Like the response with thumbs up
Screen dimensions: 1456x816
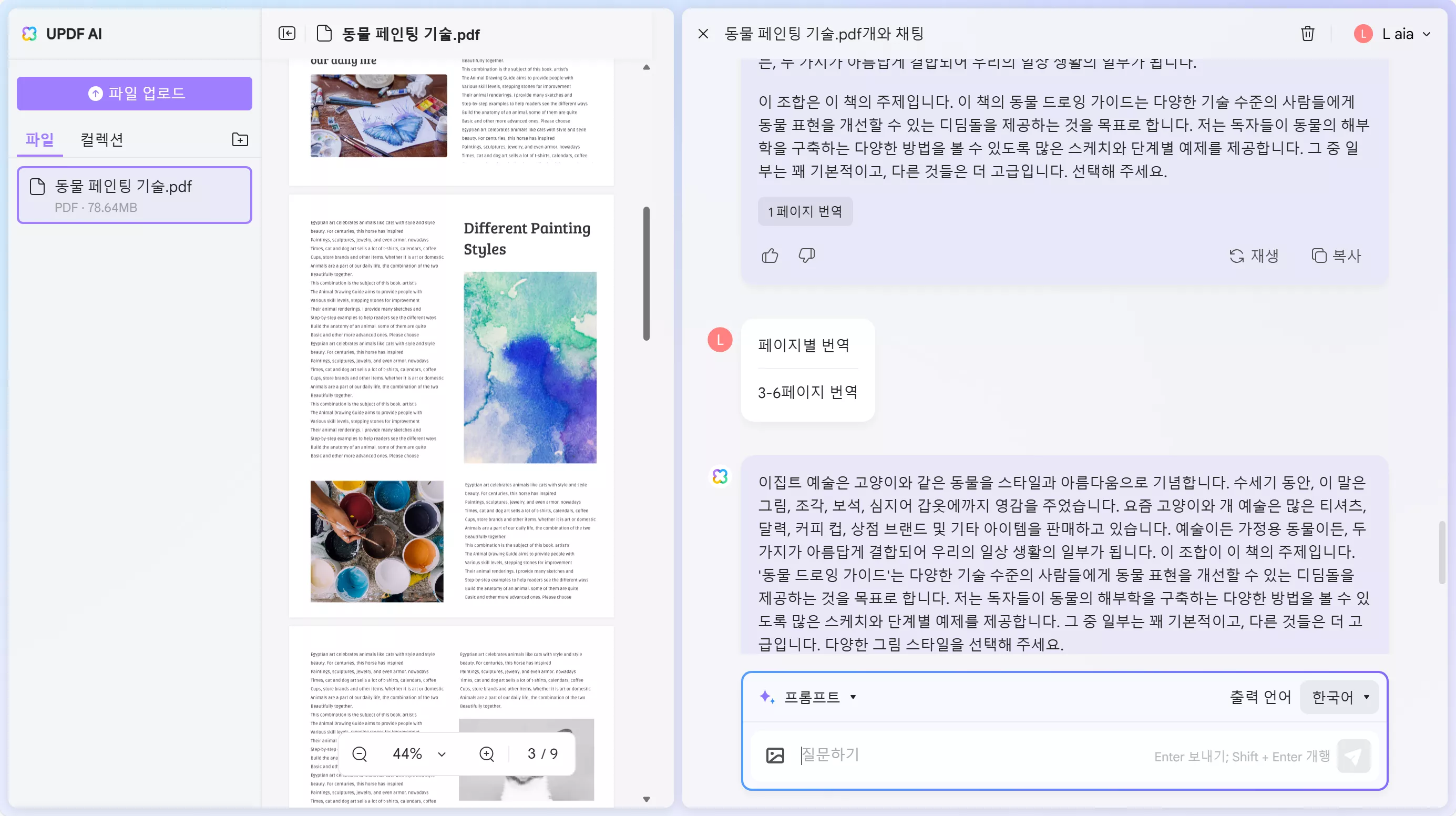[x=770, y=256]
